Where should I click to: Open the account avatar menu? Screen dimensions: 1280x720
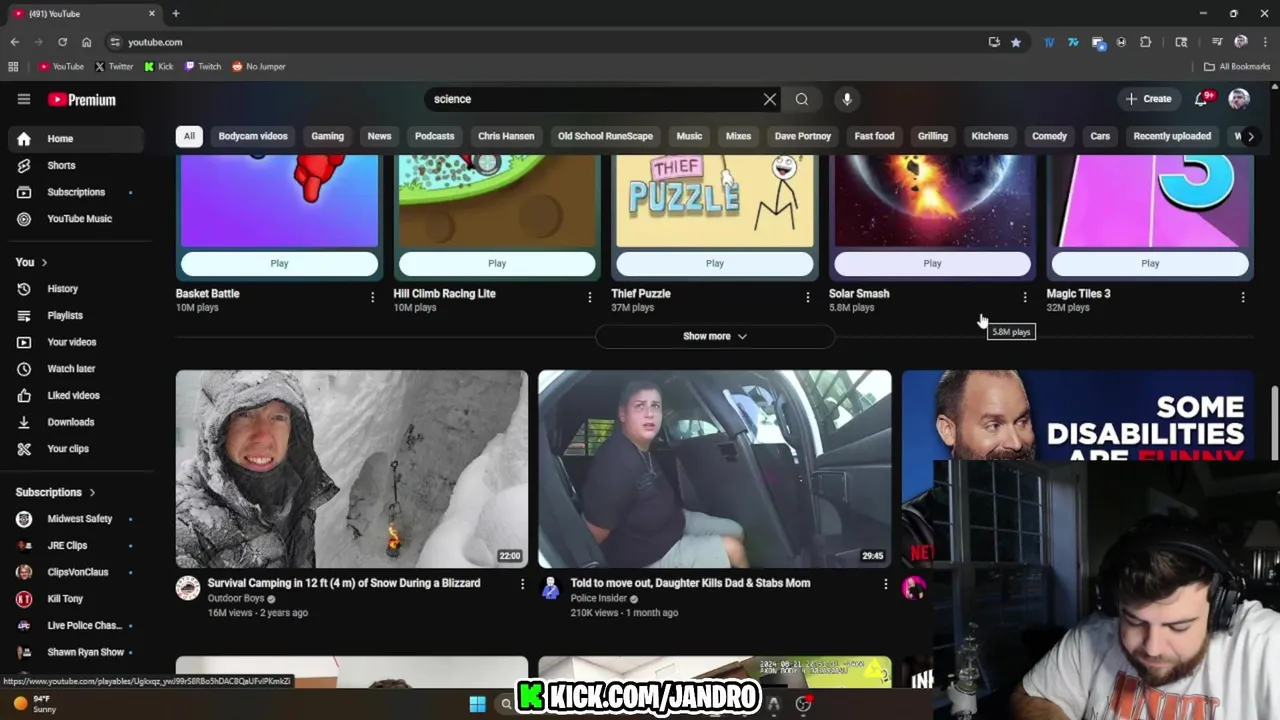(1239, 99)
